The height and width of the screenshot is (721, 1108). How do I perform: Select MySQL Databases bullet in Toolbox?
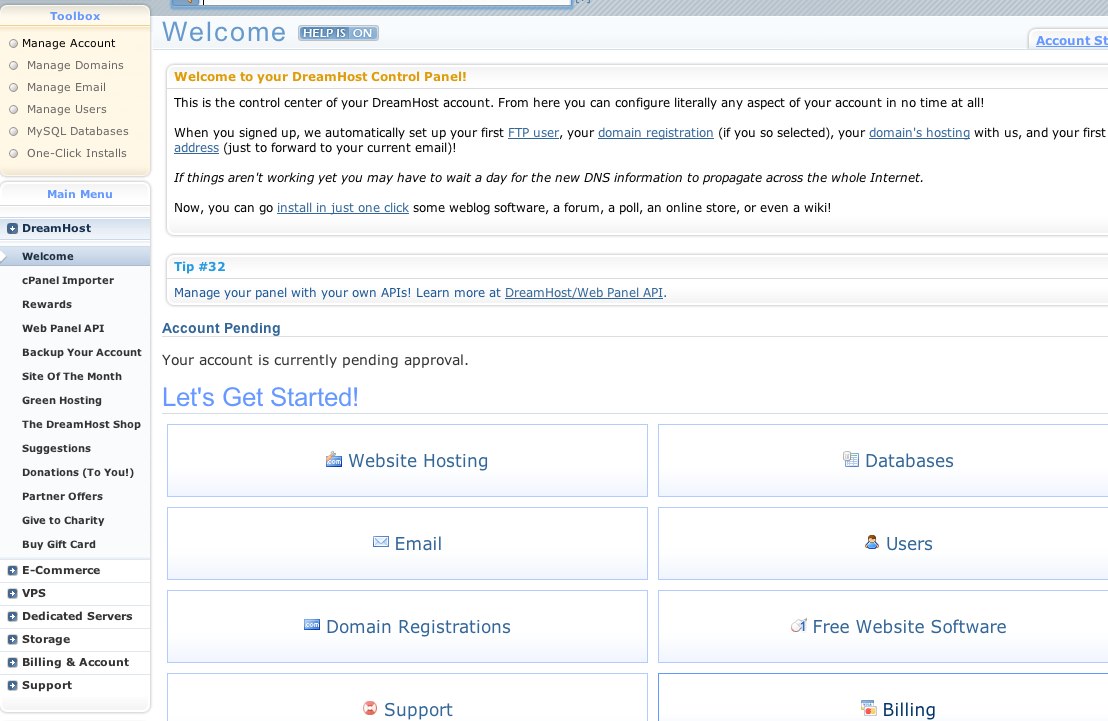click(13, 131)
